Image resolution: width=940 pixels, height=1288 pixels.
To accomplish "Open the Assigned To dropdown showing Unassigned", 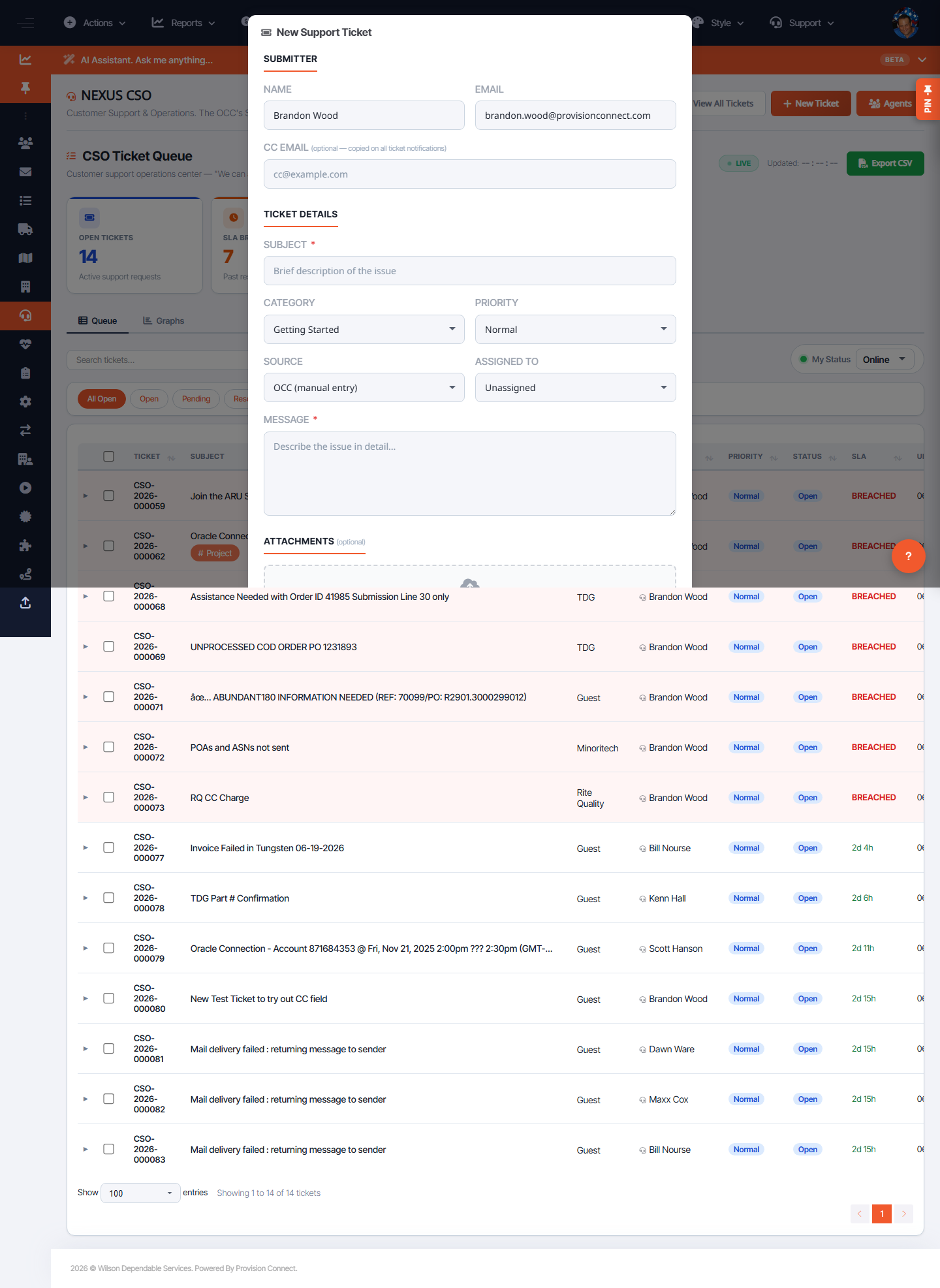I will [576, 388].
